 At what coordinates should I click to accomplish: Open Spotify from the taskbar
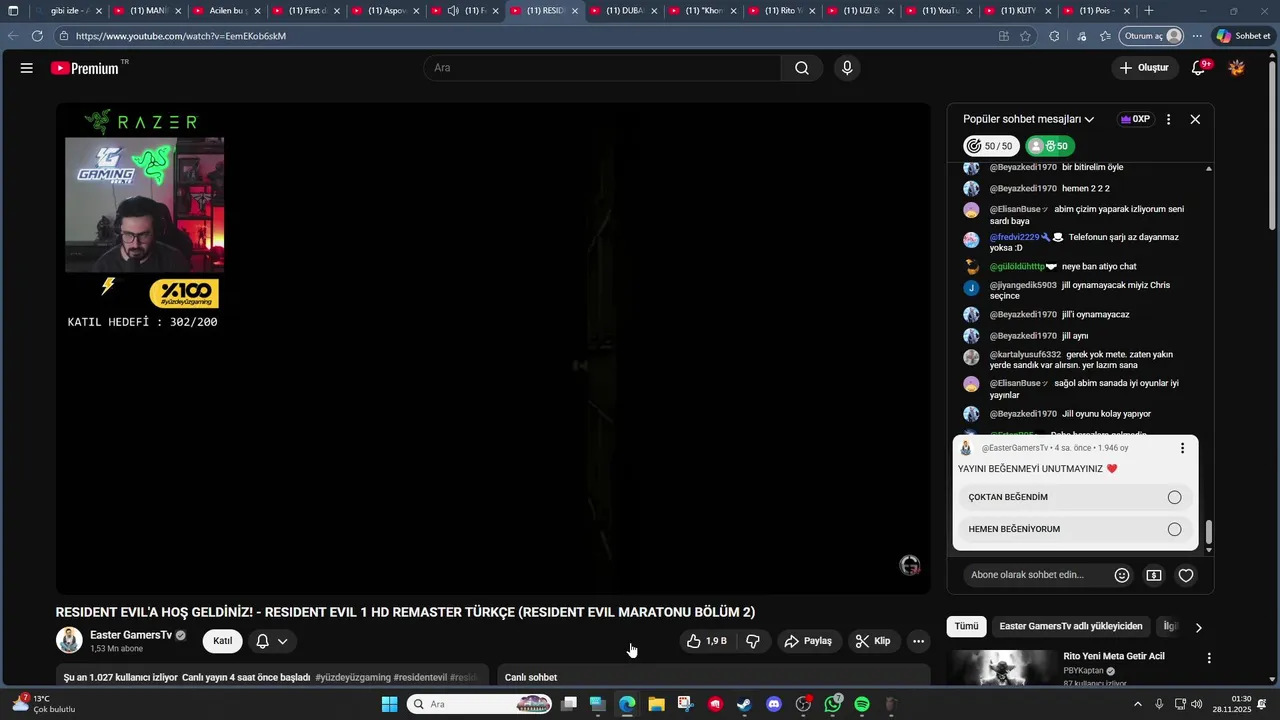coord(862,704)
